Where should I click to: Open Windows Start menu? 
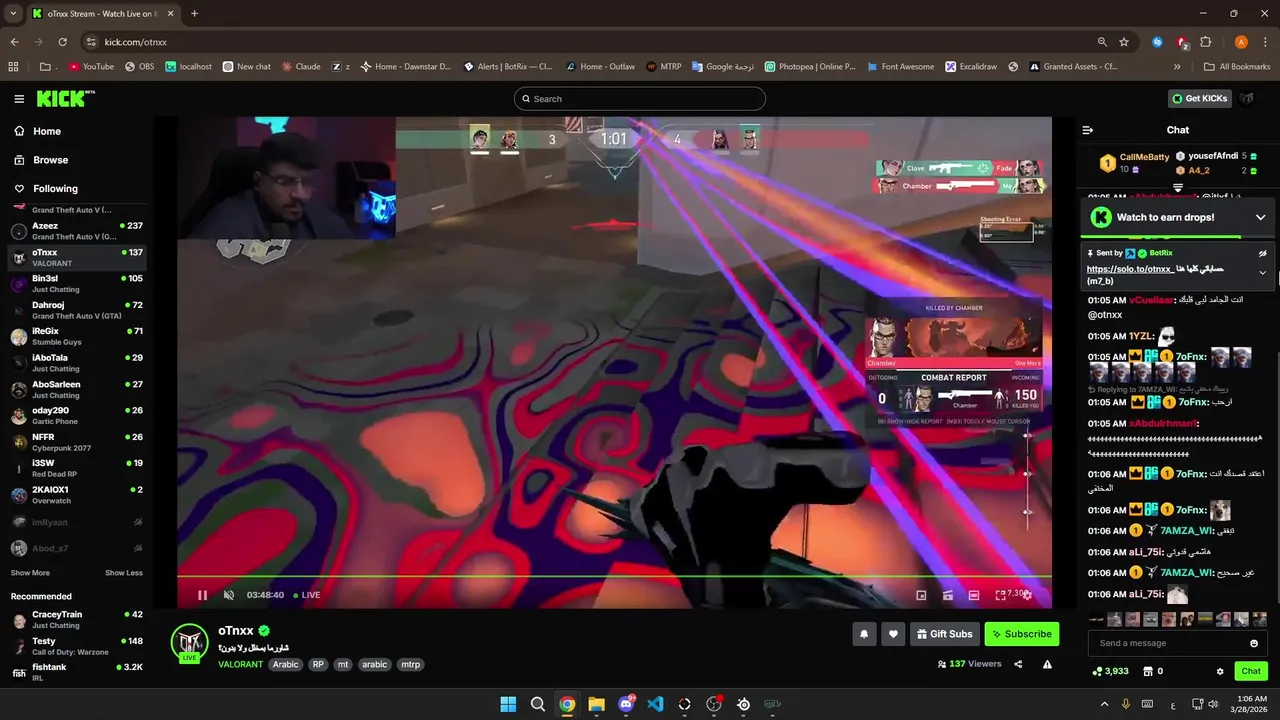coord(508,704)
